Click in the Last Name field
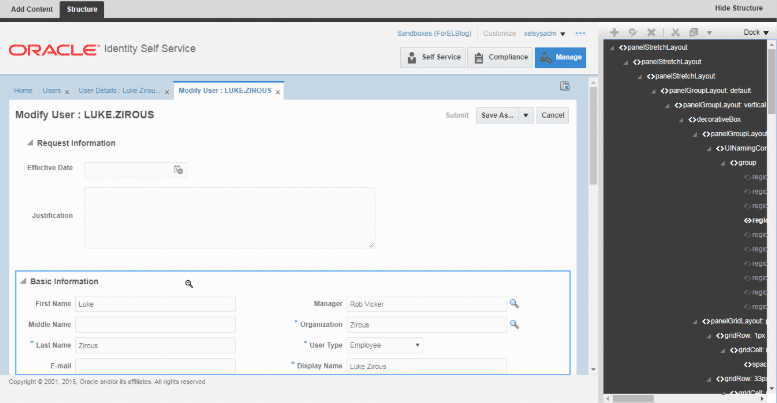The image size is (777, 403). click(x=155, y=345)
